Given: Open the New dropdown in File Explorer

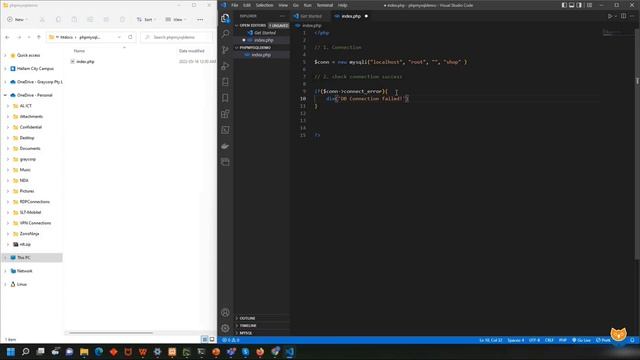Looking at the screenshot, I should [18, 20].
